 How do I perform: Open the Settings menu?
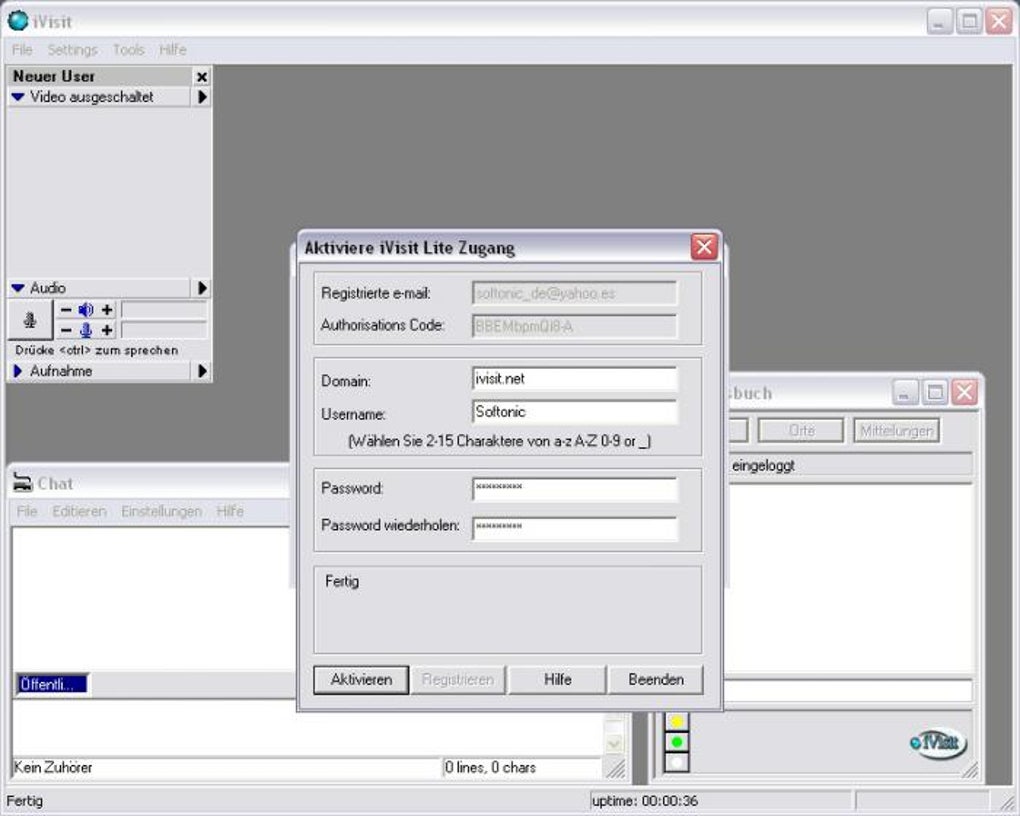tap(72, 49)
